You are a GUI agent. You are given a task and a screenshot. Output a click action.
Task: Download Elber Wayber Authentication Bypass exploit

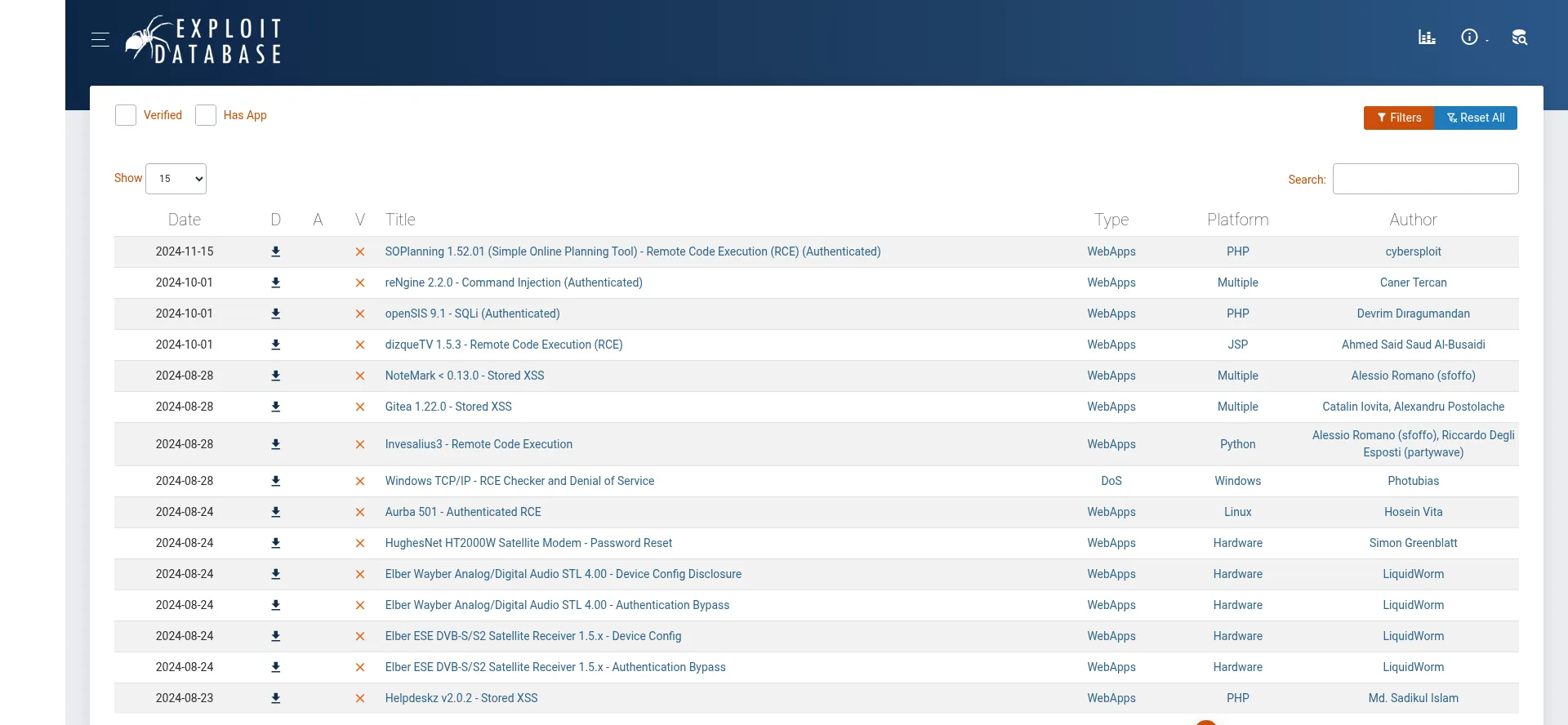[x=276, y=606]
